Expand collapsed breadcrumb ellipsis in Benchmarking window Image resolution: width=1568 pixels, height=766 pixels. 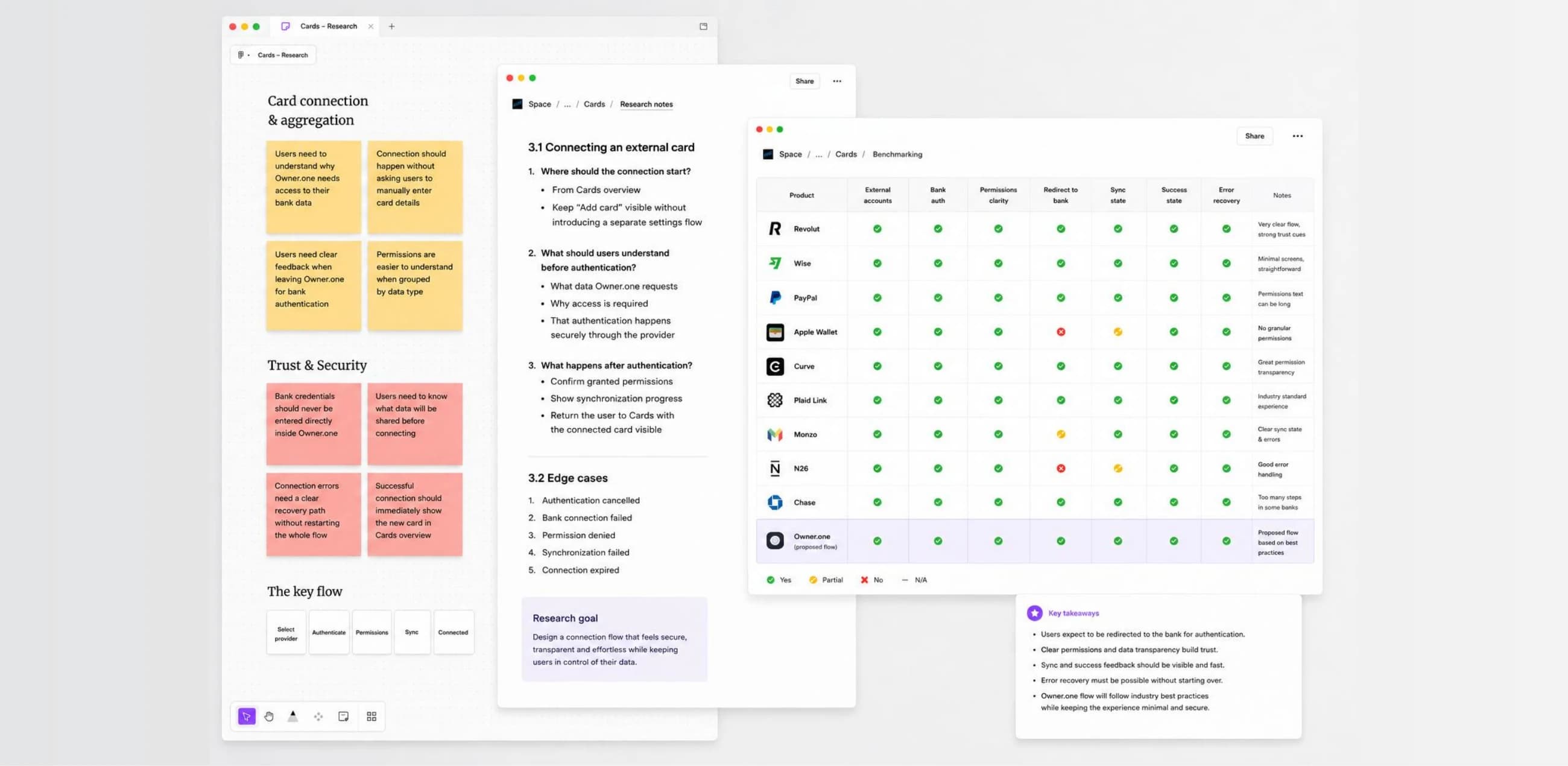[819, 154]
